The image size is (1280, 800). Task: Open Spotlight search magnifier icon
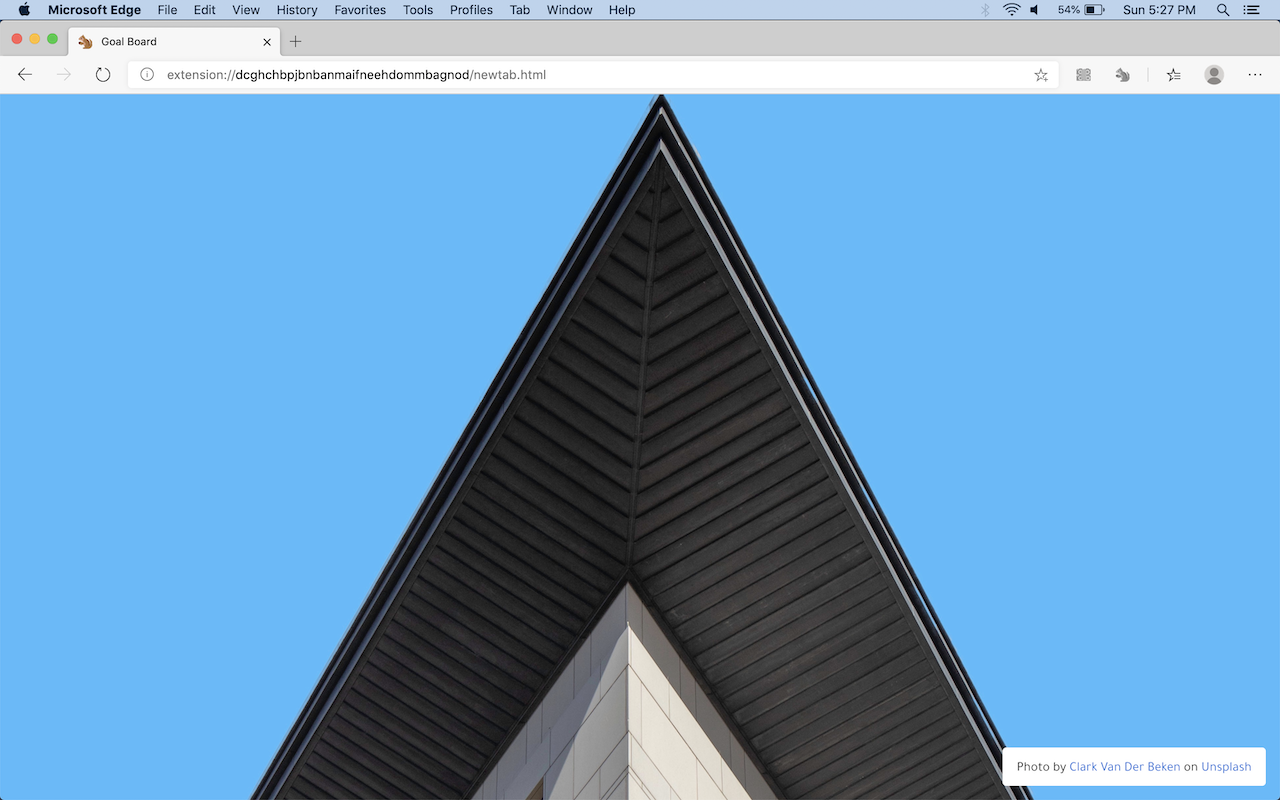[1223, 10]
